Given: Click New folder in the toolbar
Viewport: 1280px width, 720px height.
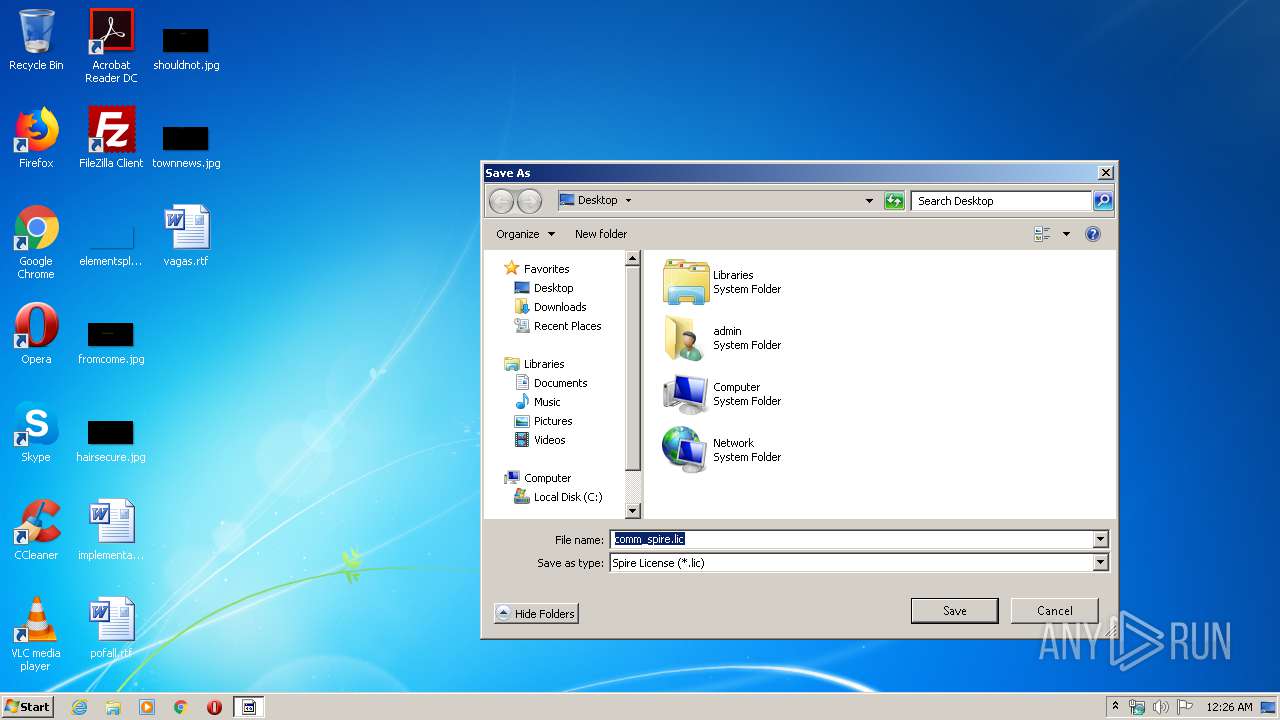Looking at the screenshot, I should [601, 234].
